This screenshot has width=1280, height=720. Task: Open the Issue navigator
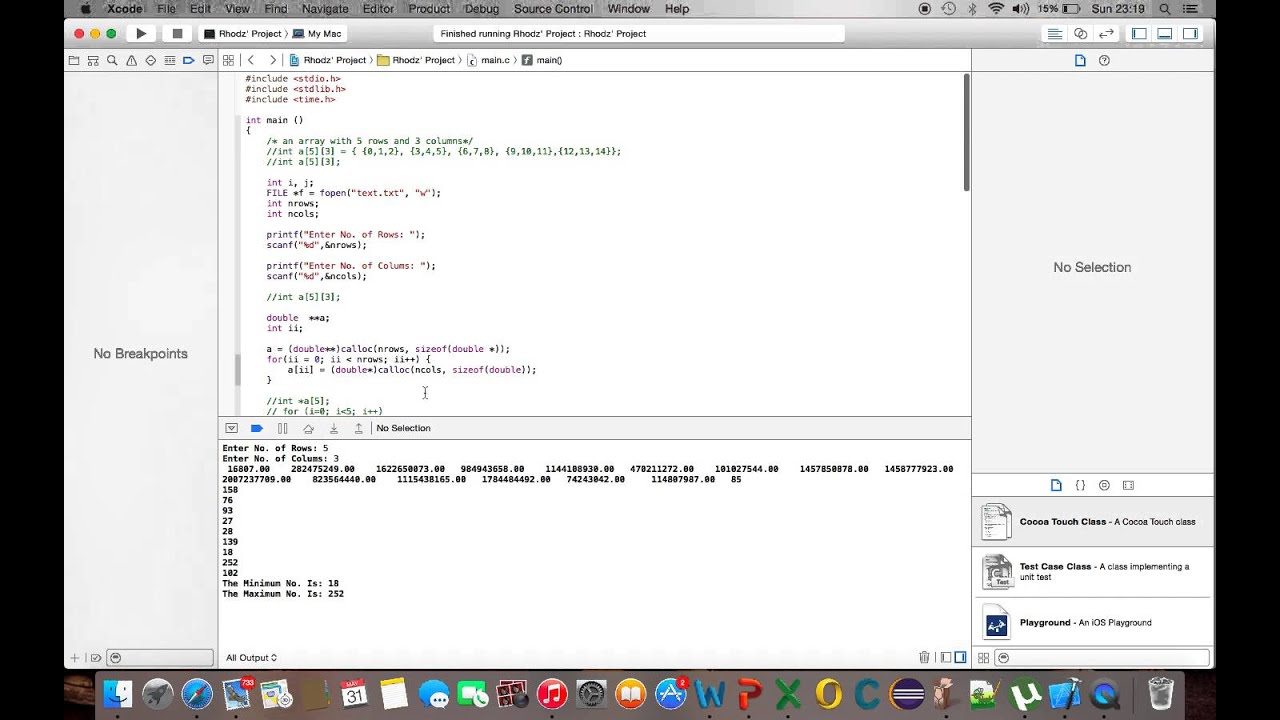131,60
